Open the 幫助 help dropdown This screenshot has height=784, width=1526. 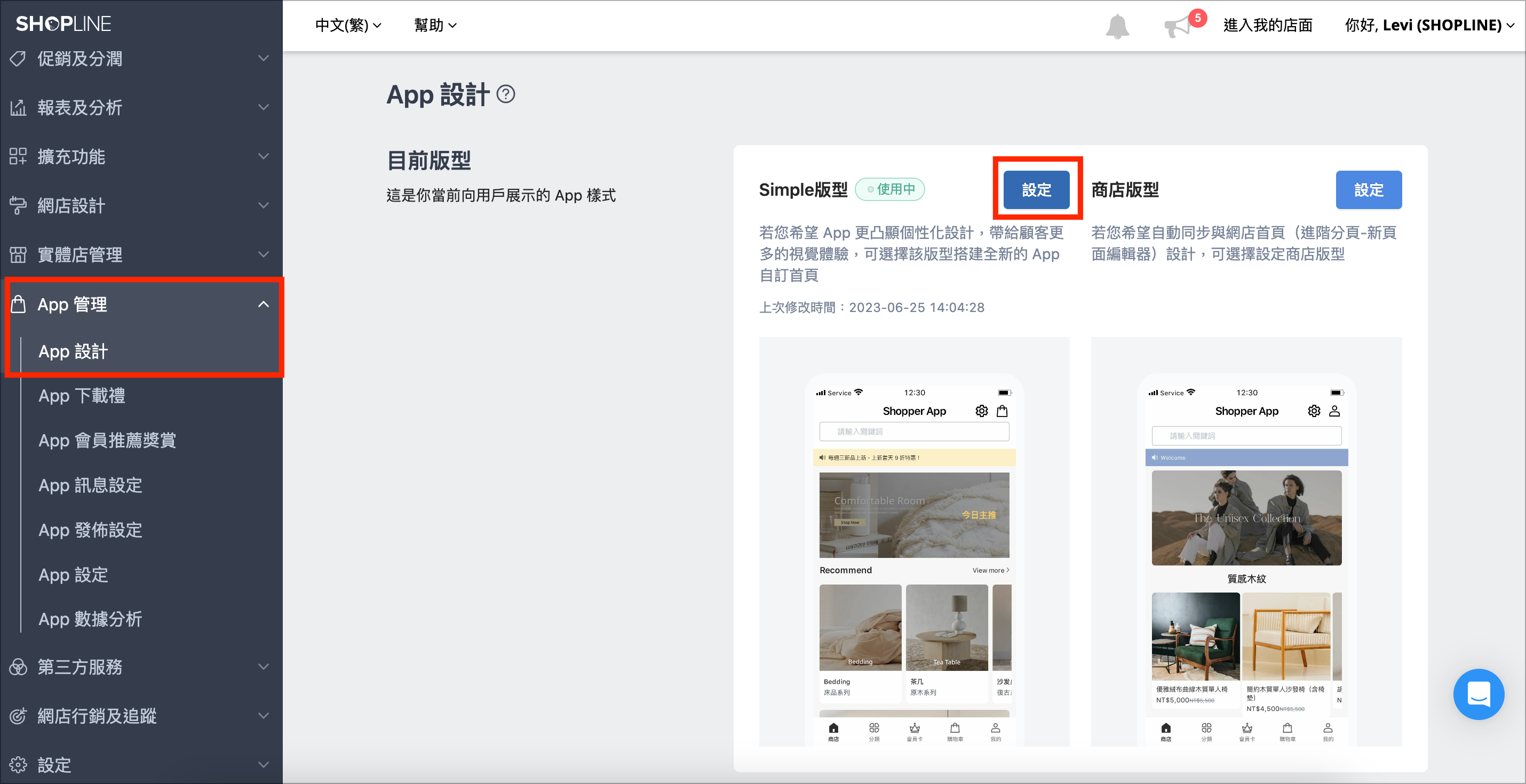tap(435, 26)
